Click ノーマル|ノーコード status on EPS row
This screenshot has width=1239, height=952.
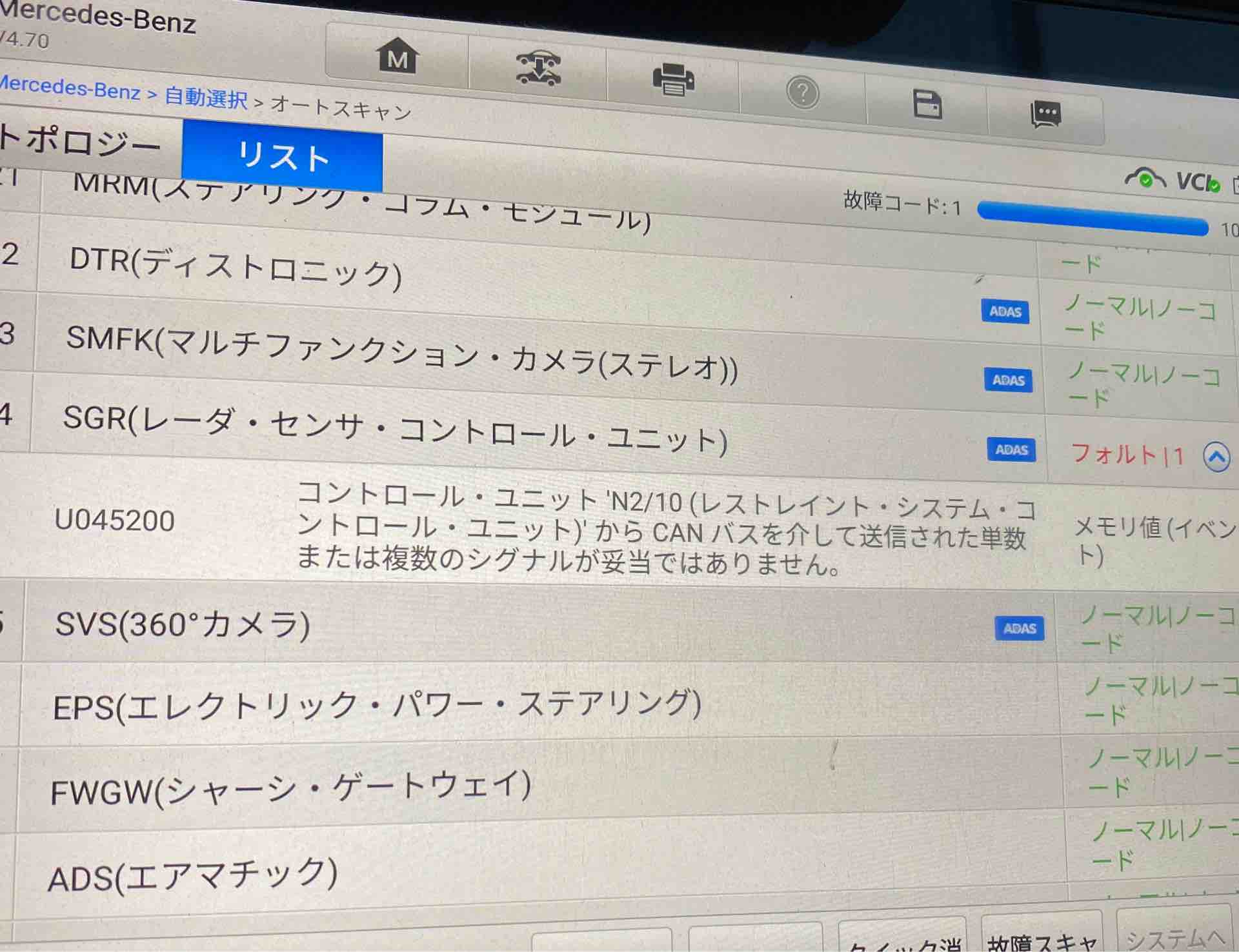(x=1162, y=700)
